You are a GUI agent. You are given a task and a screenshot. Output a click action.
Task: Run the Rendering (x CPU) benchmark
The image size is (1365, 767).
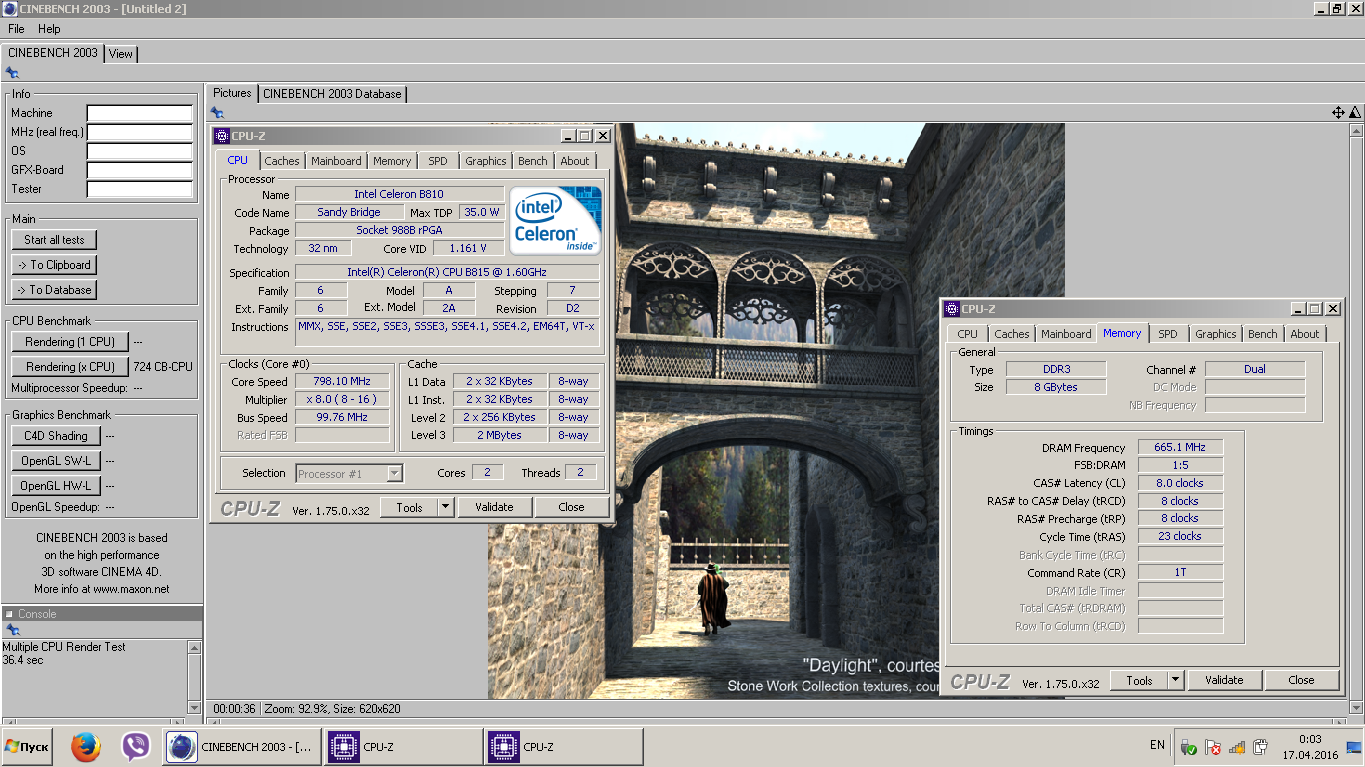[70, 367]
